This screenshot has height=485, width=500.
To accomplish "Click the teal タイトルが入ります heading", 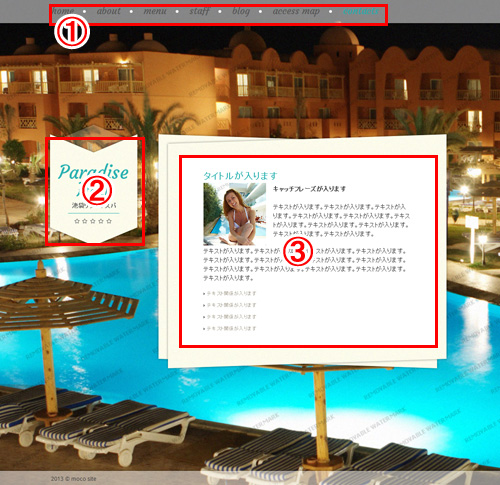I will [240, 176].
